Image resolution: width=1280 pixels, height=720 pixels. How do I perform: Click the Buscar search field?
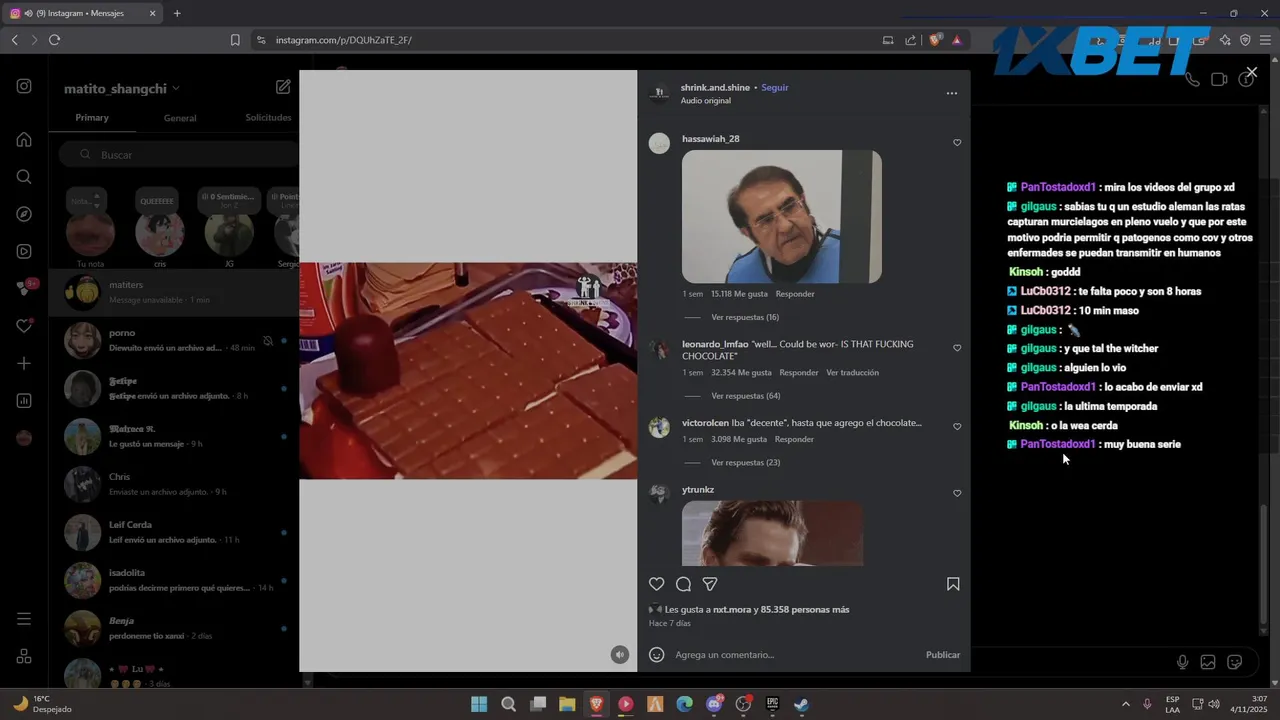[178, 155]
